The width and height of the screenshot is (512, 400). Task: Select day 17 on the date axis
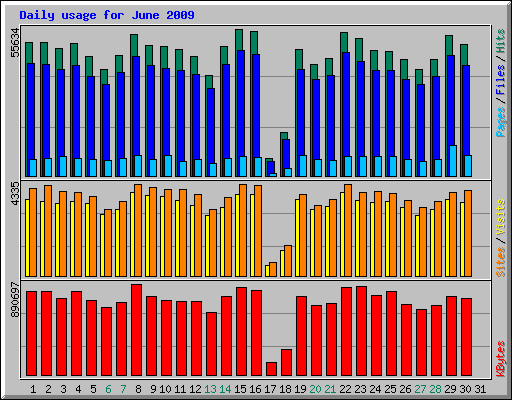tap(270, 389)
